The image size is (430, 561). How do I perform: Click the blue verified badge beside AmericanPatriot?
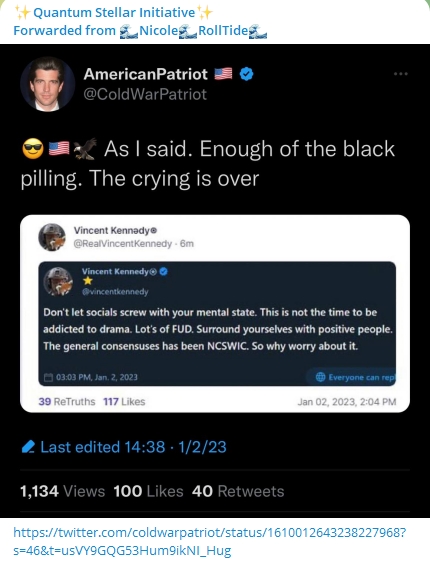tap(246, 74)
